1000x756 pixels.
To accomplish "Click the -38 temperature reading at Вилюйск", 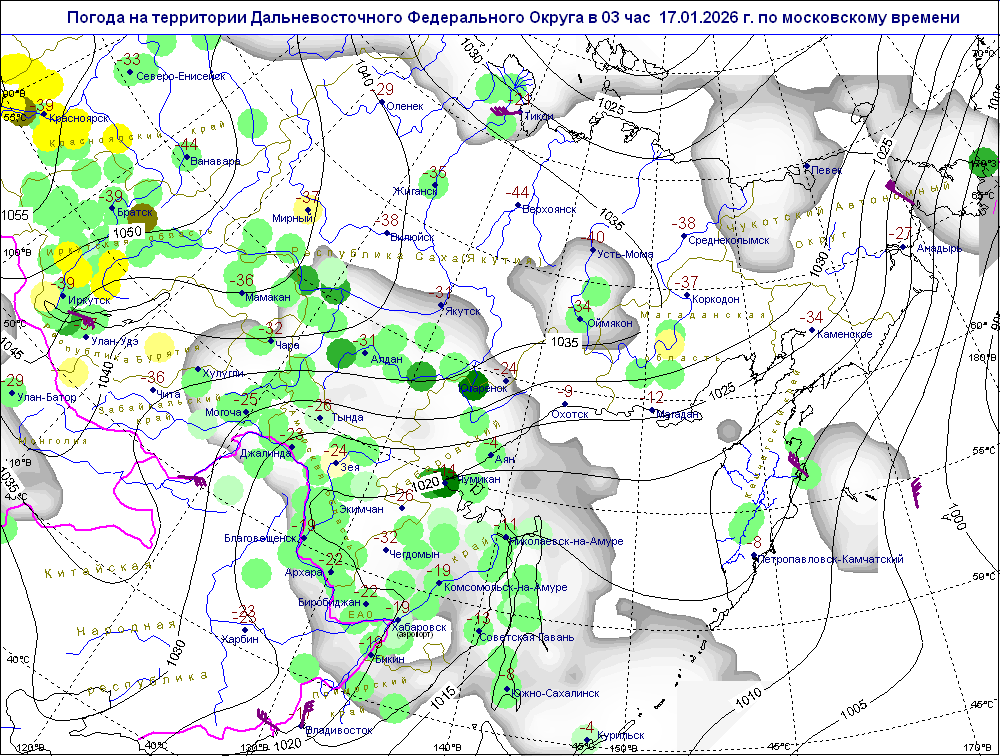I will pos(388,220).
